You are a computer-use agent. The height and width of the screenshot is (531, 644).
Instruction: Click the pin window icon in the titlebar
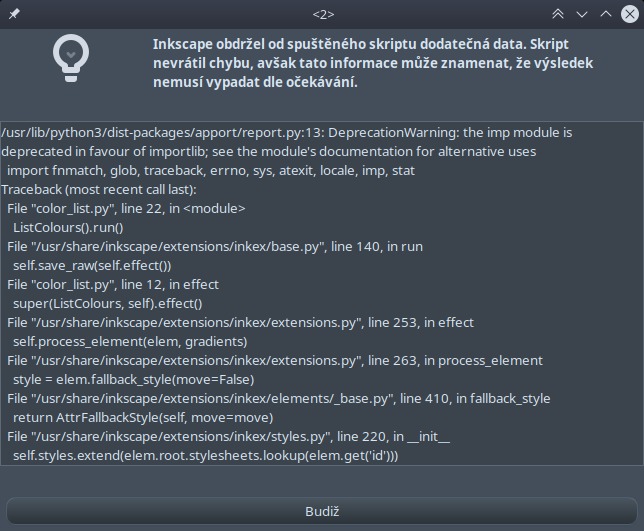coord(14,14)
